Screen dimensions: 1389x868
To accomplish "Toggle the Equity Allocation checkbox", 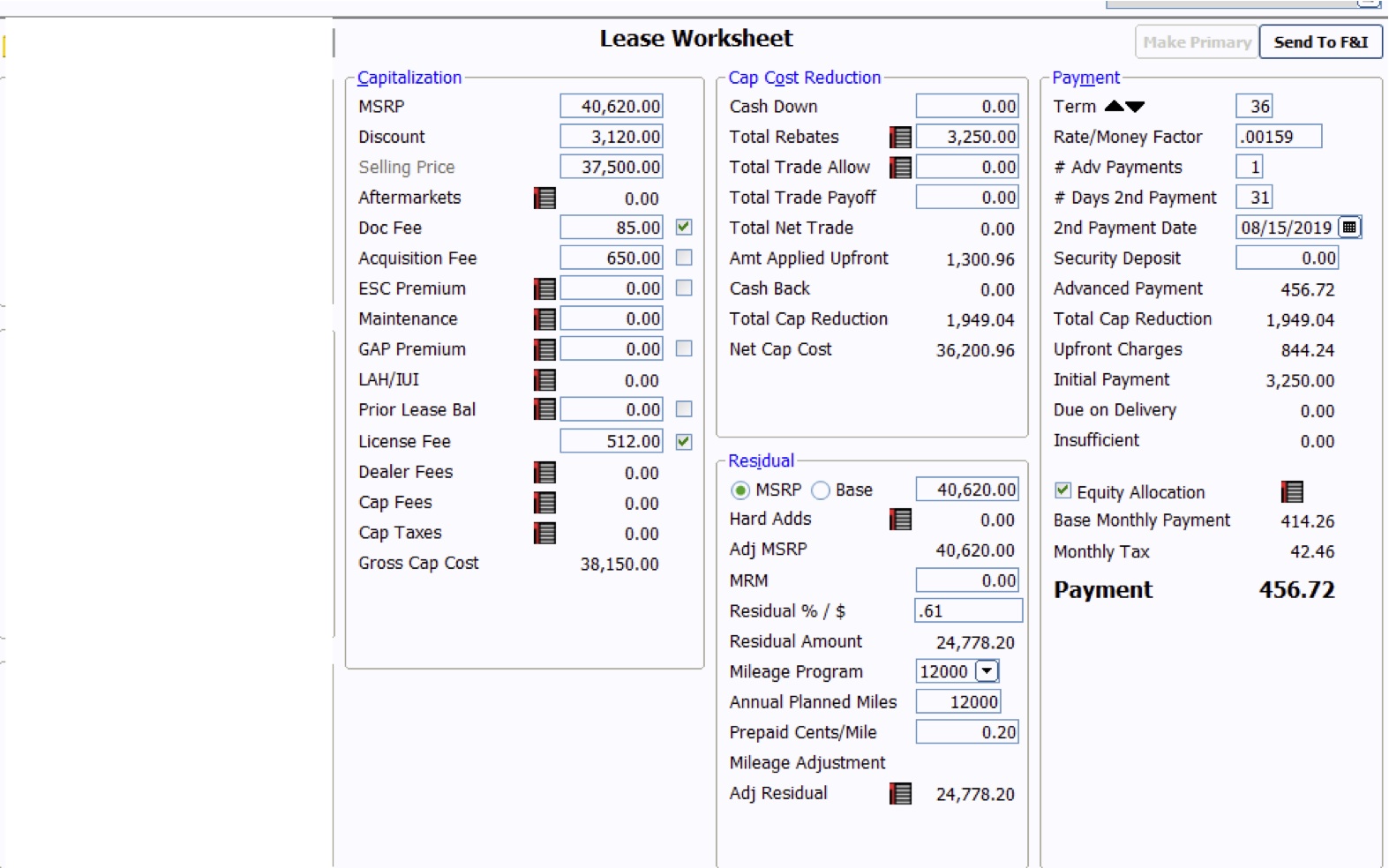I will point(1063,490).
